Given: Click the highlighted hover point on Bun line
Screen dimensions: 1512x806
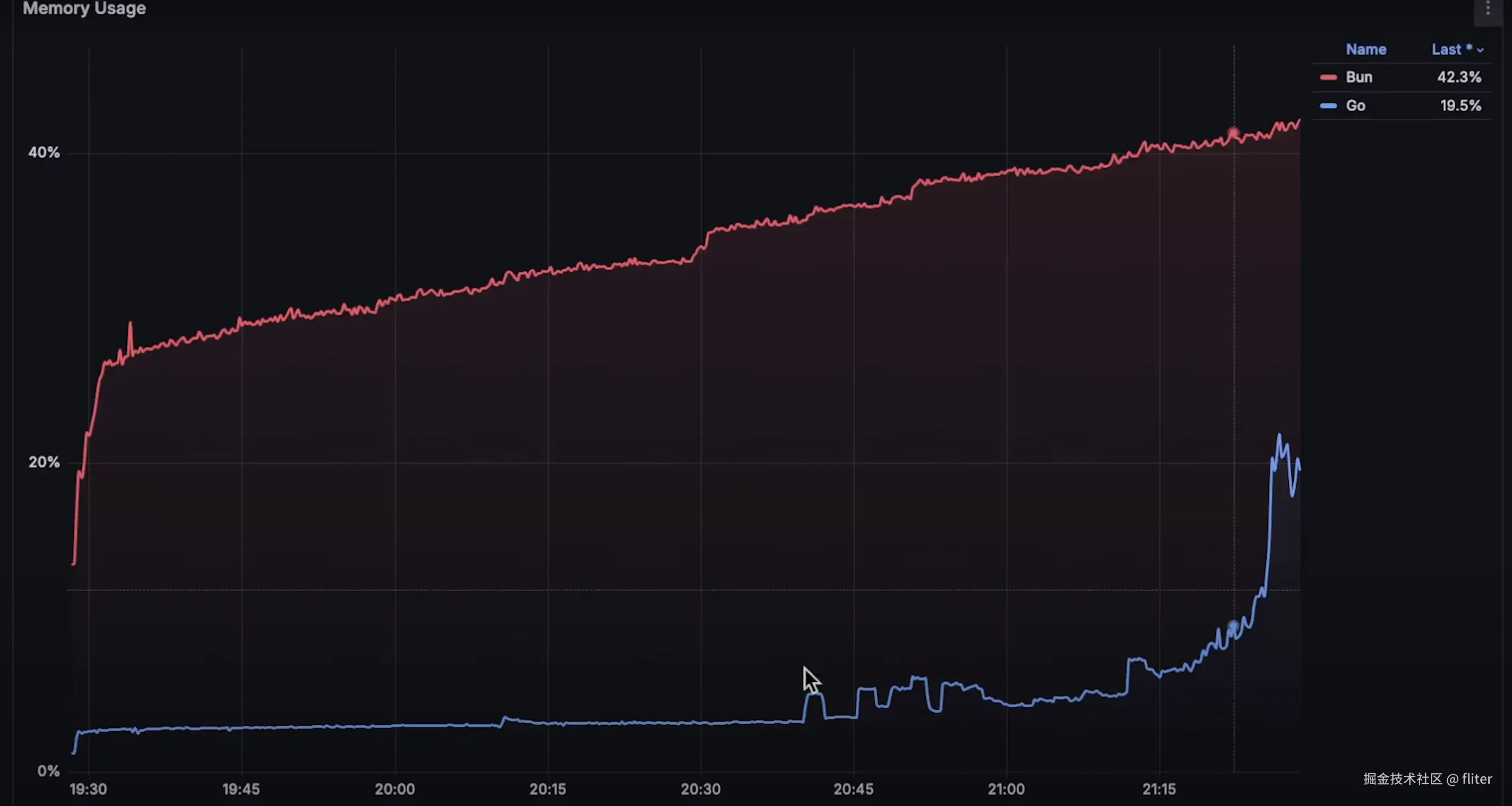Looking at the screenshot, I should [1233, 133].
